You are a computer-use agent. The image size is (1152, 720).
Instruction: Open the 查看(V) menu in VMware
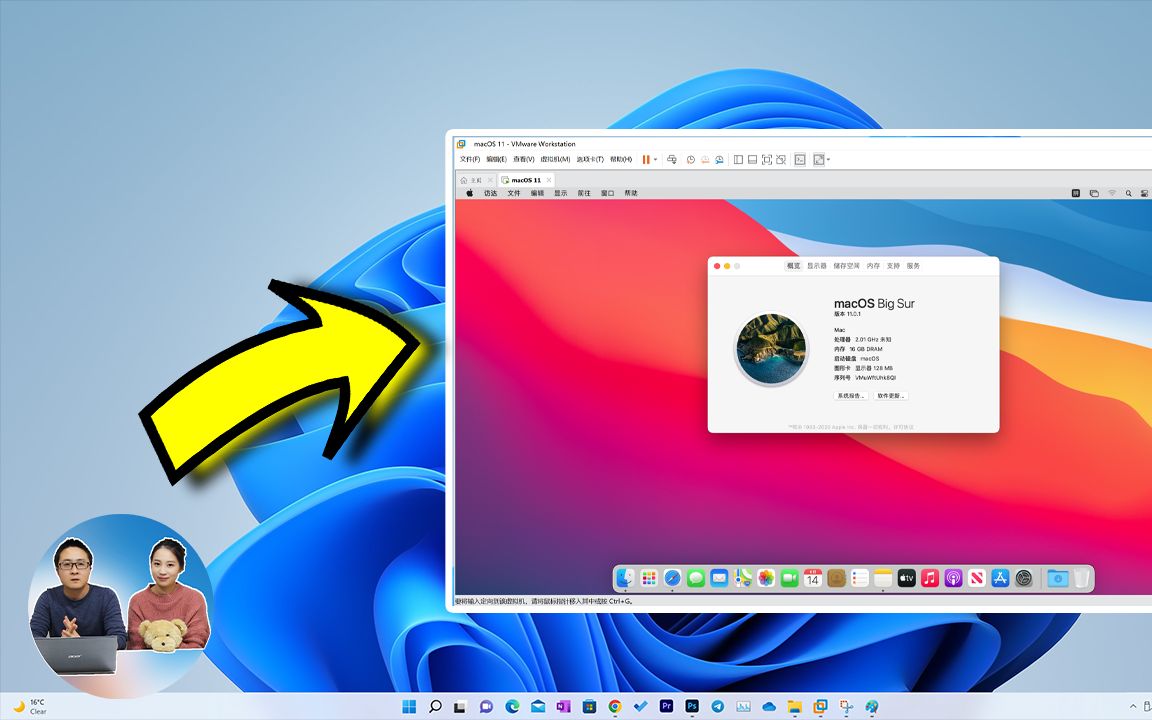[x=523, y=159]
